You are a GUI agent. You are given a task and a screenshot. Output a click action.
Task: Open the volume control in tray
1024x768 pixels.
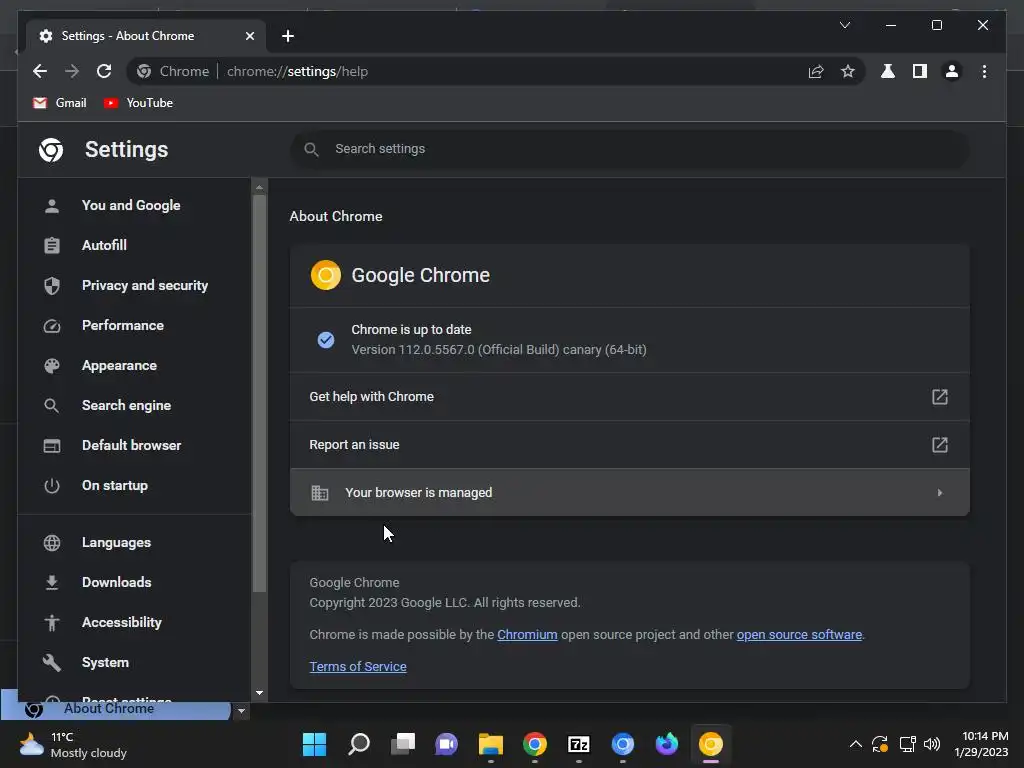932,744
